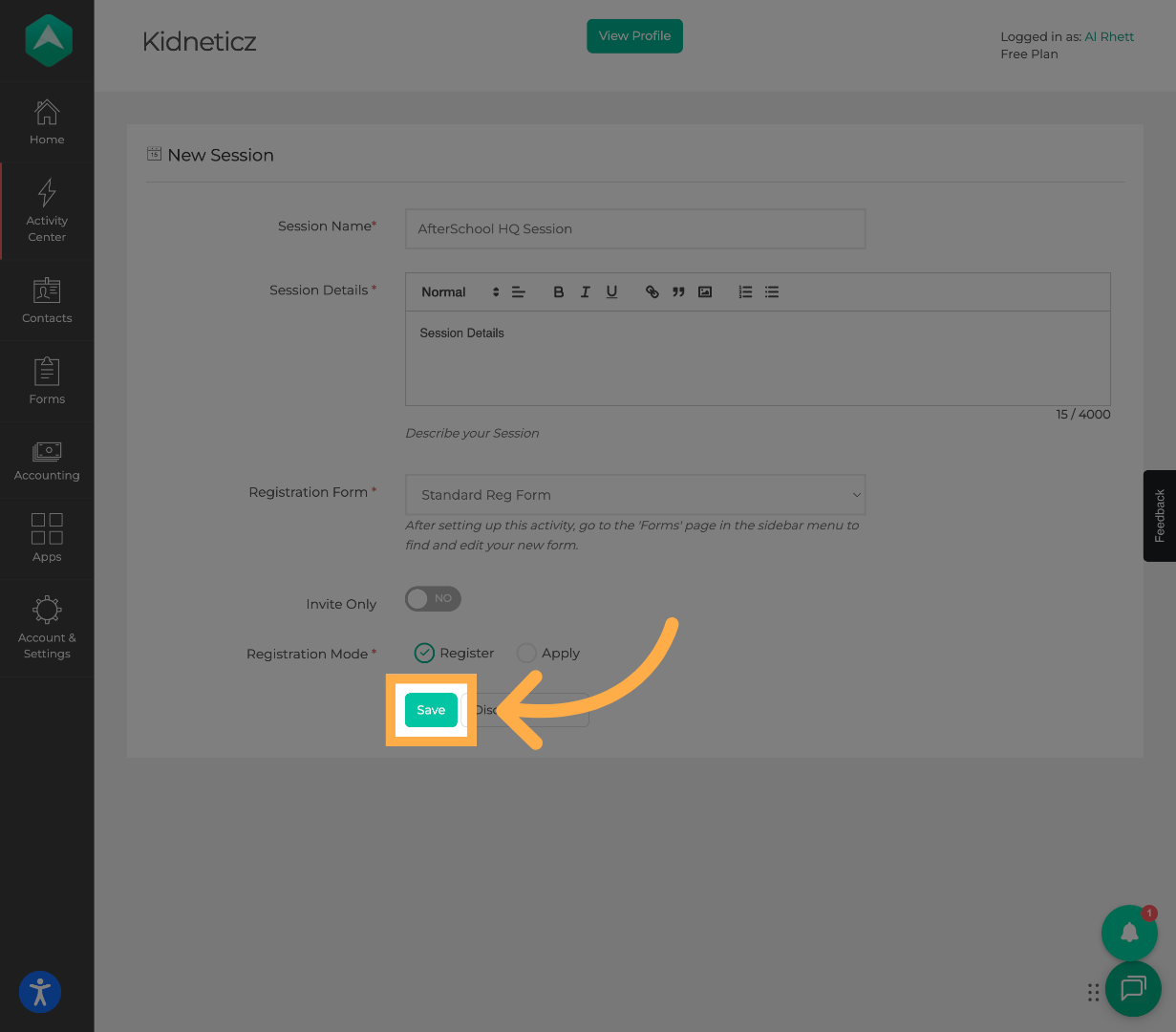This screenshot has width=1176, height=1032.
Task: Insert a hyperlink in the details editor
Action: click(652, 291)
